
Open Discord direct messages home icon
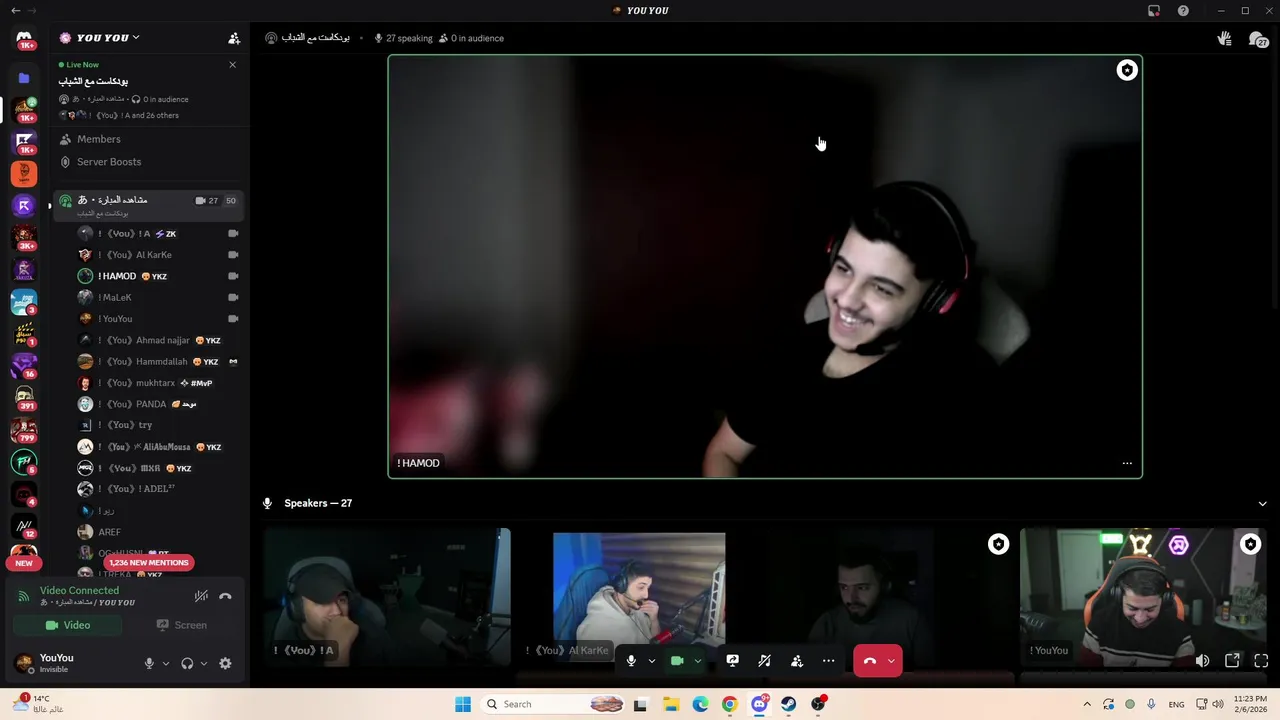(x=24, y=37)
